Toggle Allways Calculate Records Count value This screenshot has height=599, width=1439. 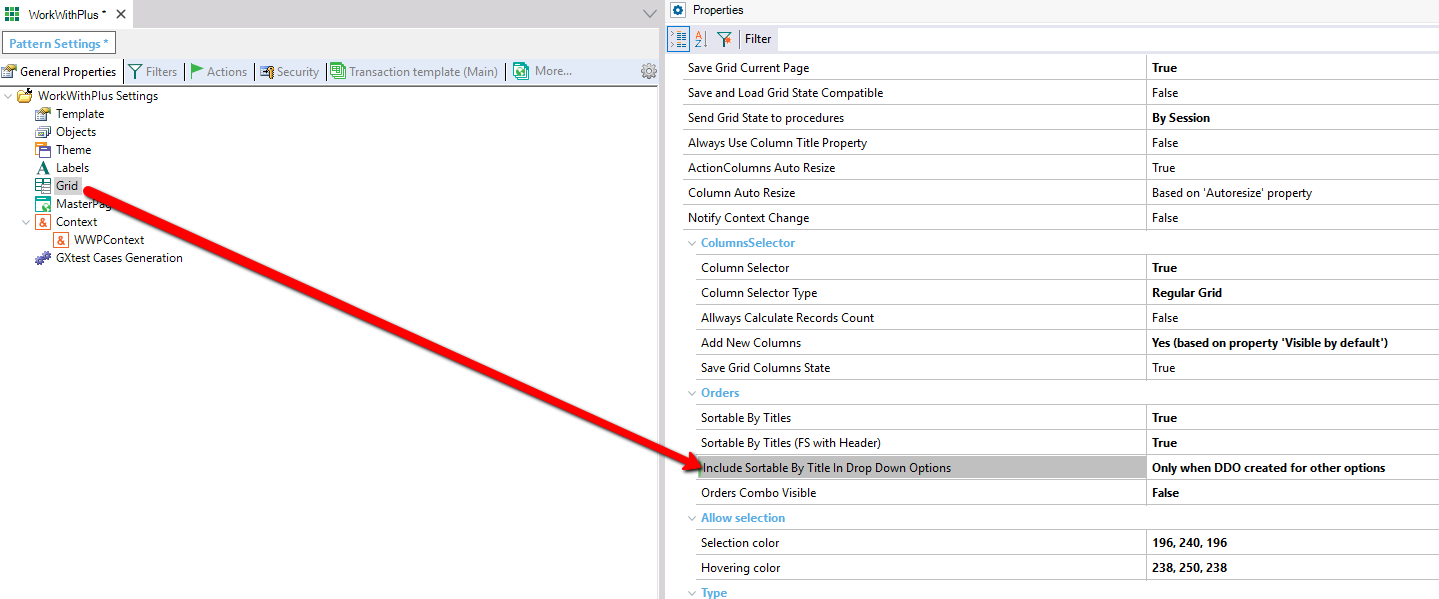pos(1292,318)
